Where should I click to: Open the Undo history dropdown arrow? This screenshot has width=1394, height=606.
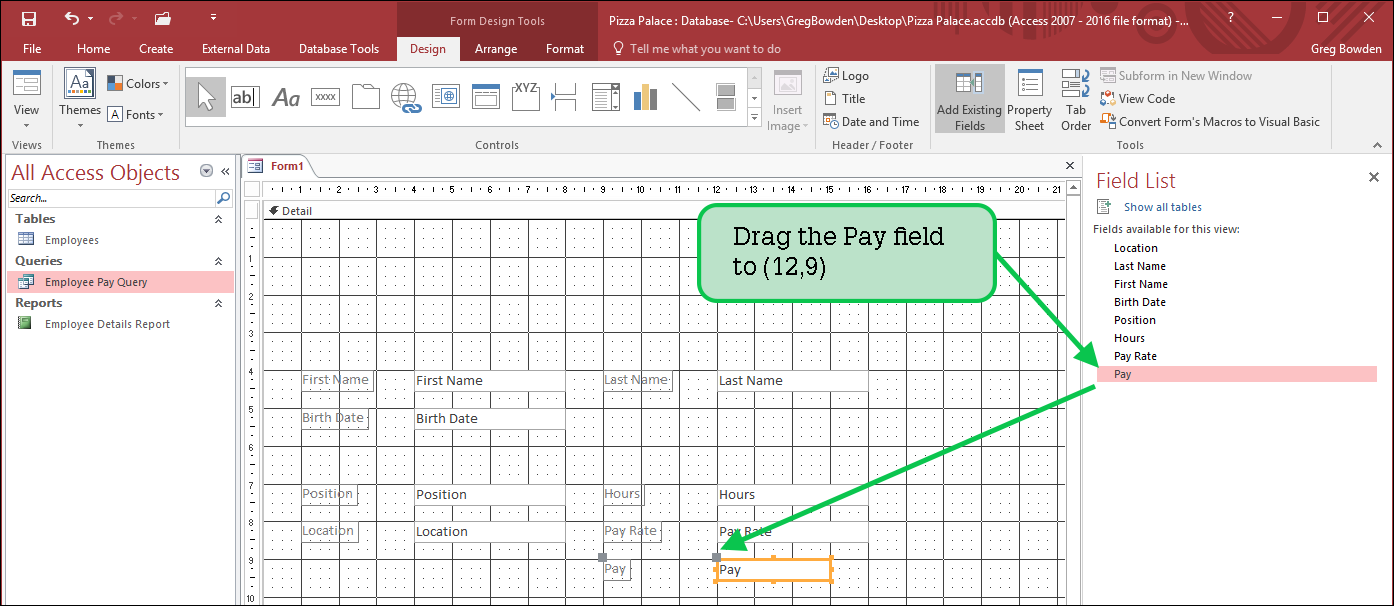click(x=91, y=18)
